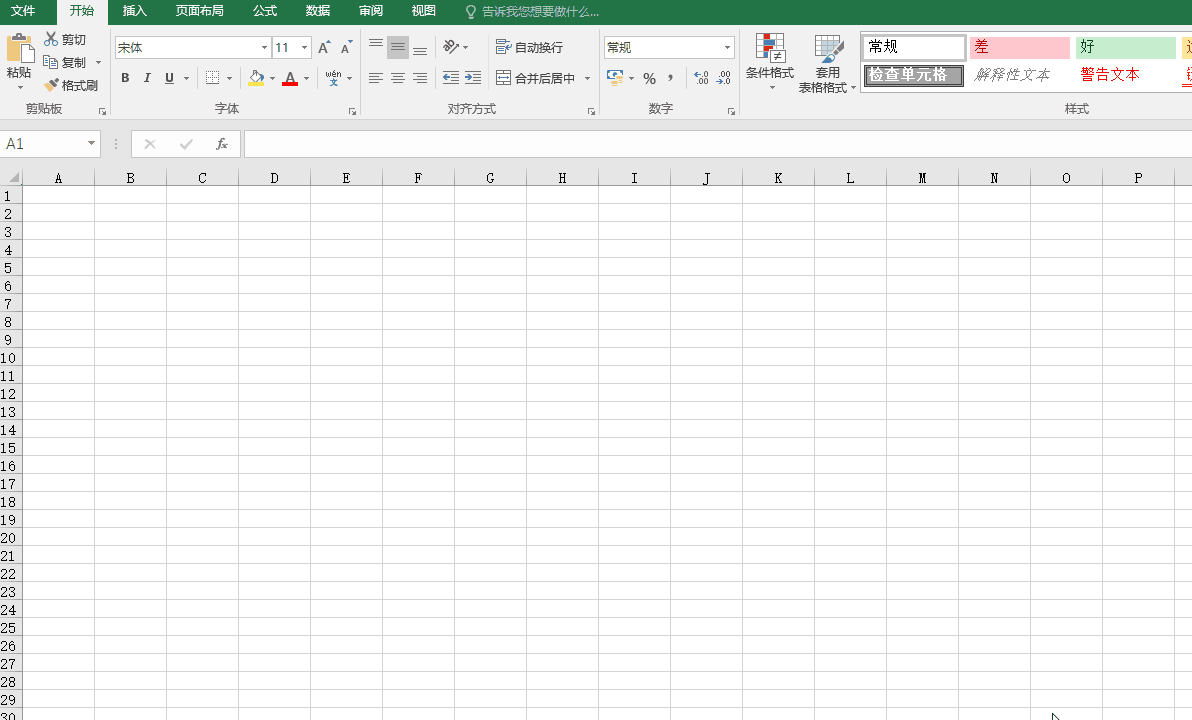Click the Tell Me search box
1192x720 pixels.
point(532,11)
